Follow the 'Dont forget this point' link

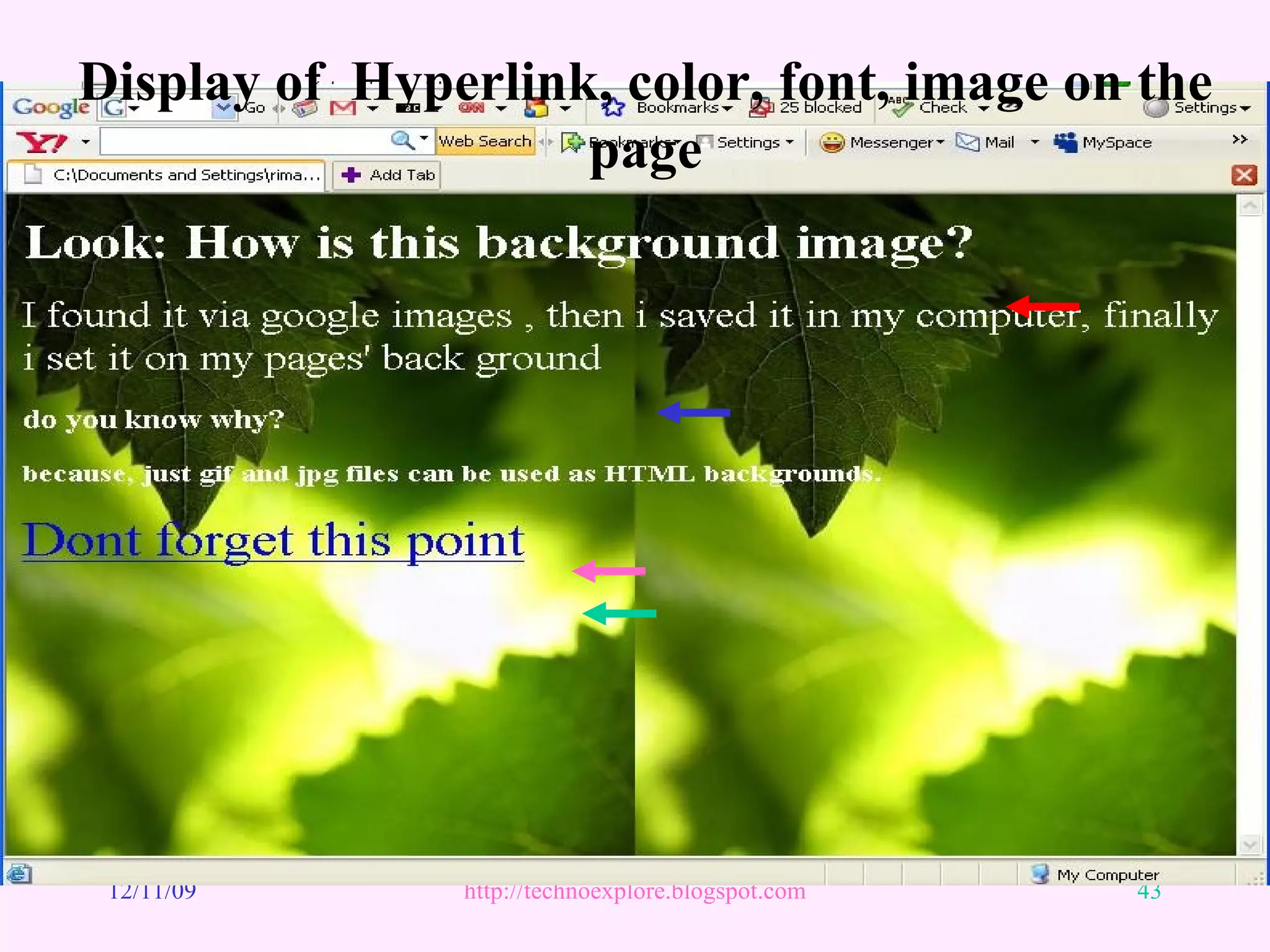(273, 541)
